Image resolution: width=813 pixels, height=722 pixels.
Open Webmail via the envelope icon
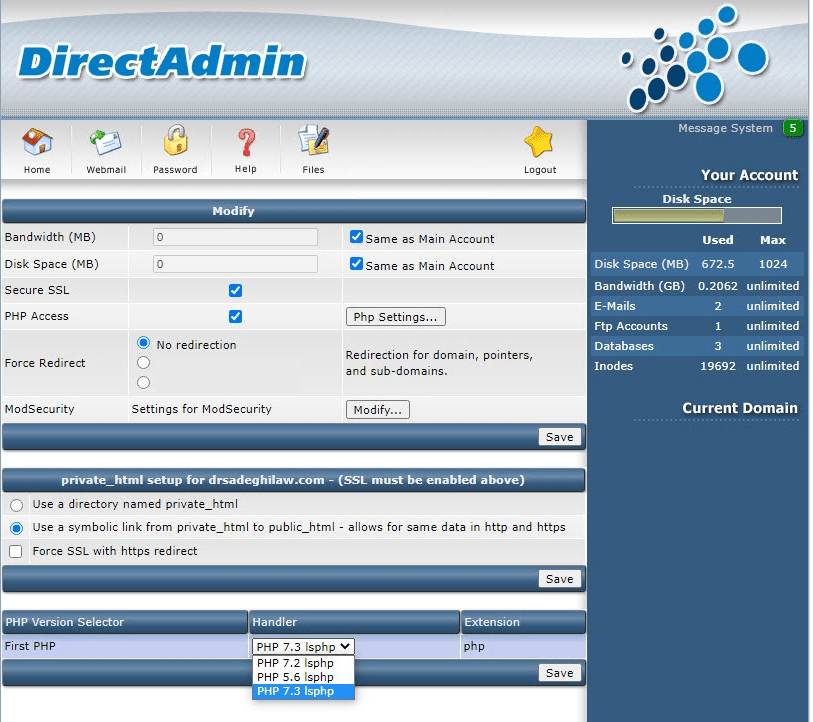(106, 143)
